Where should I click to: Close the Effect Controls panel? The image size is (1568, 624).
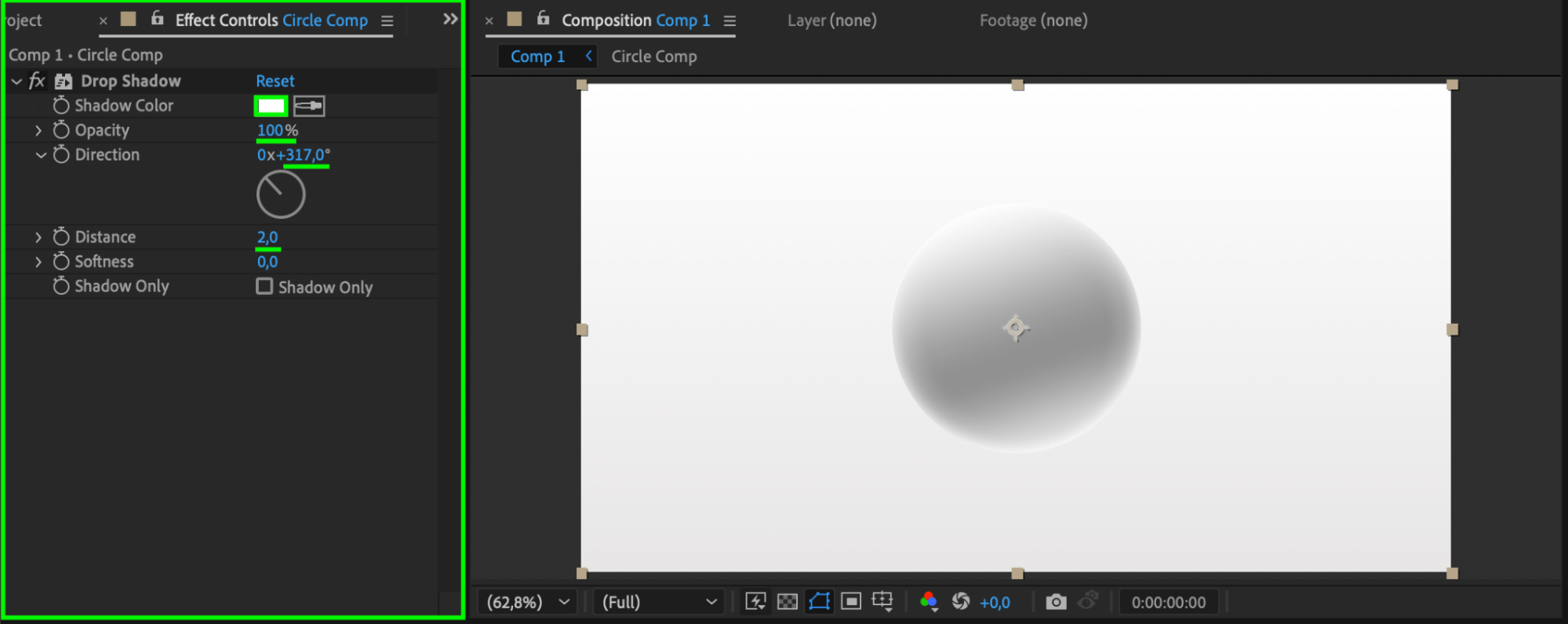click(103, 20)
